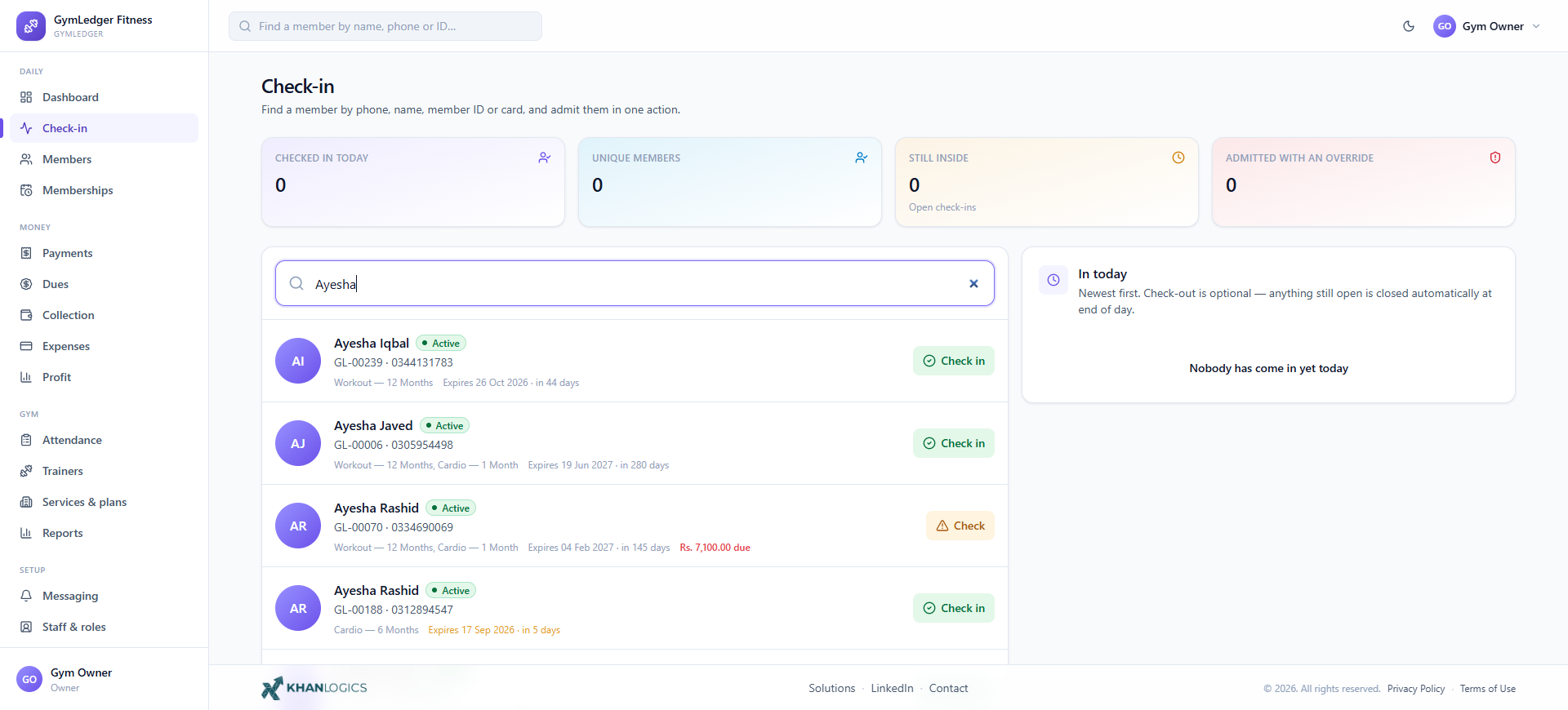This screenshot has width=1568, height=710.
Task: Navigate to Payments
Action: tap(104, 253)
